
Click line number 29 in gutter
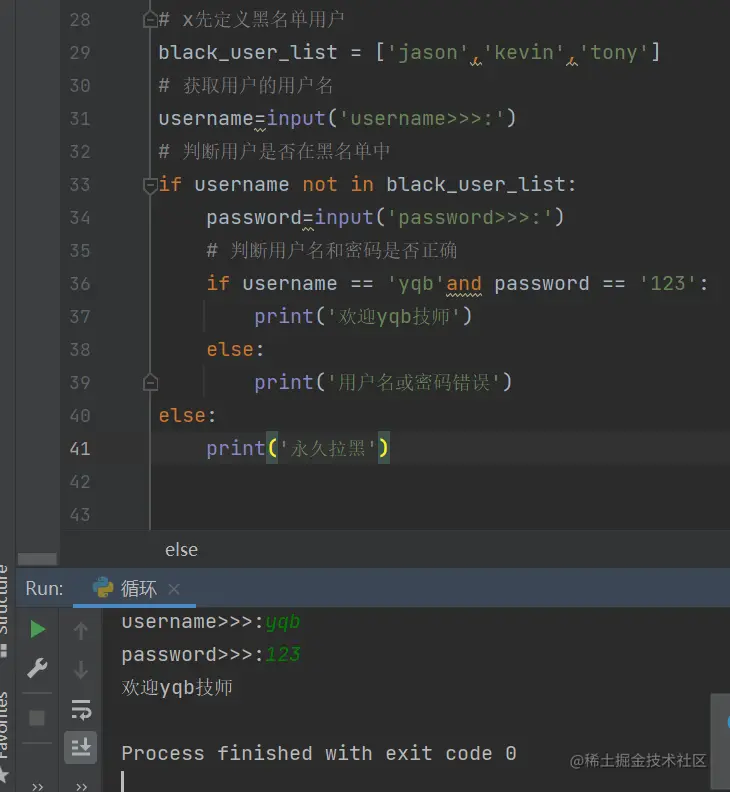tap(80, 53)
